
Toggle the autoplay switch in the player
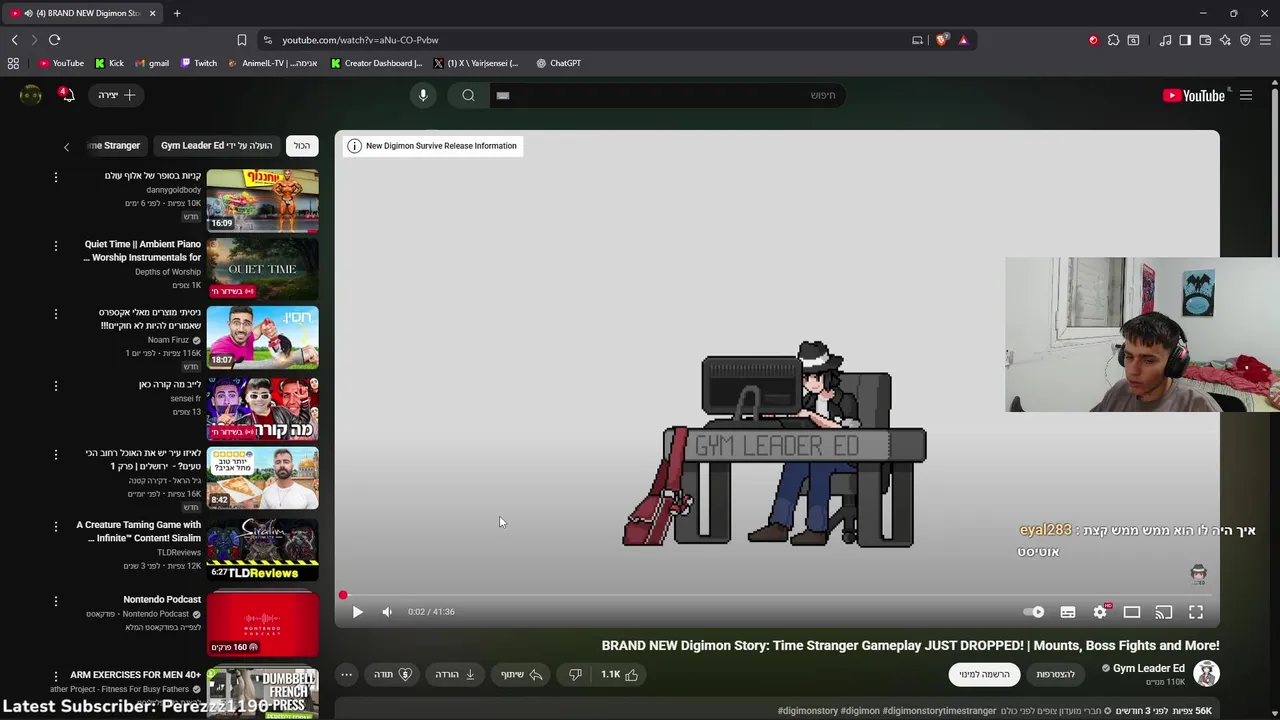click(1034, 612)
